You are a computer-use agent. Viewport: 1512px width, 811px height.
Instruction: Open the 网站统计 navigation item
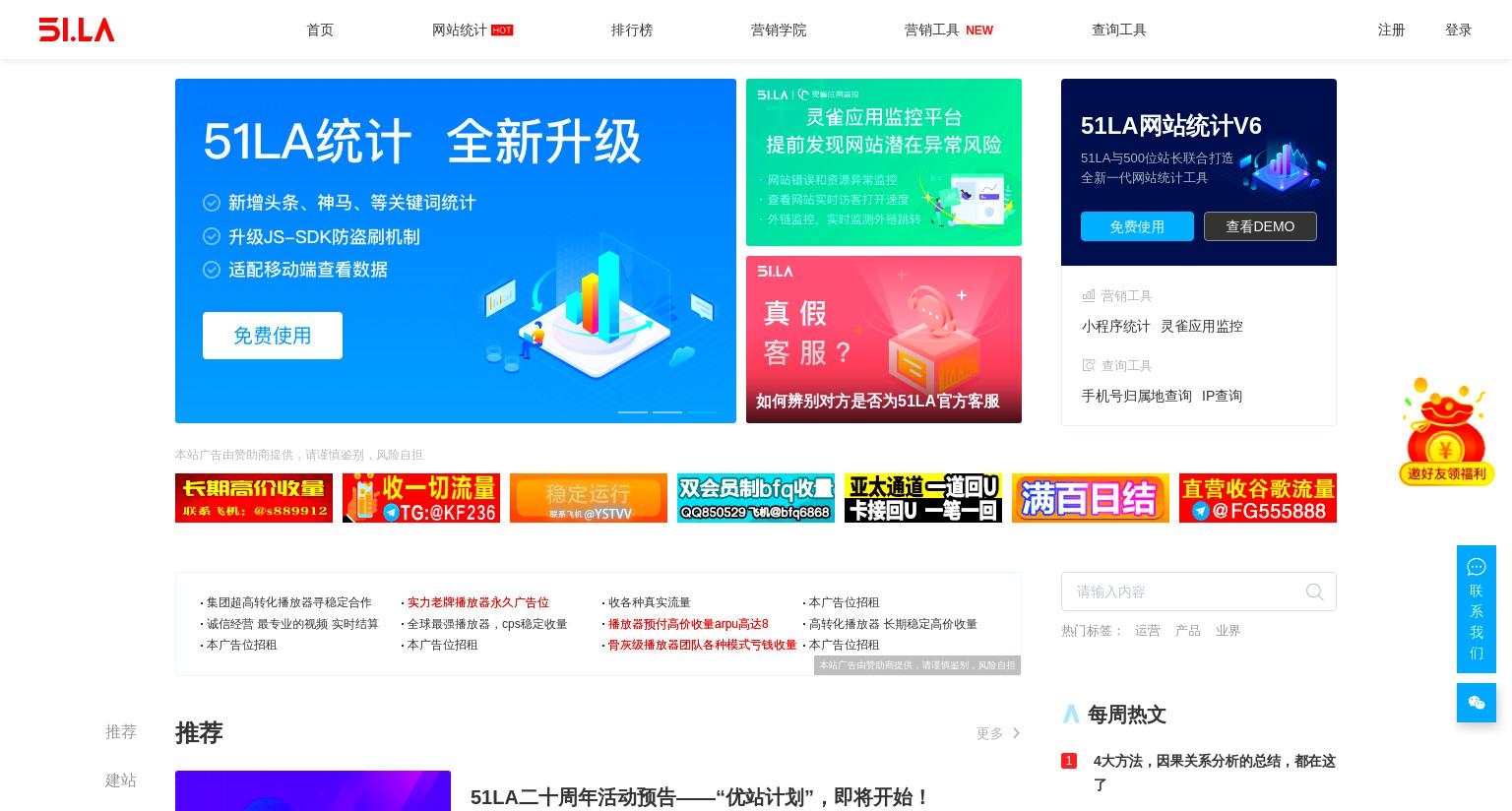(x=459, y=30)
